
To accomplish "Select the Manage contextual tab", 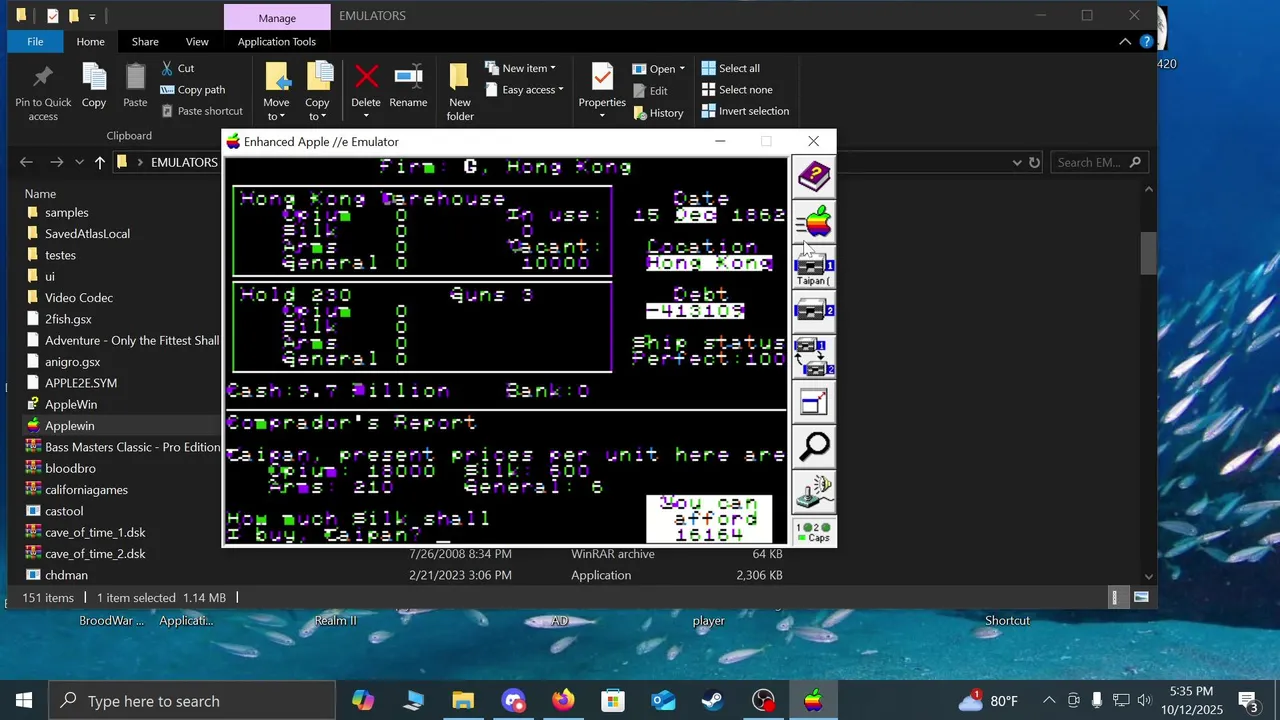I will (x=277, y=18).
